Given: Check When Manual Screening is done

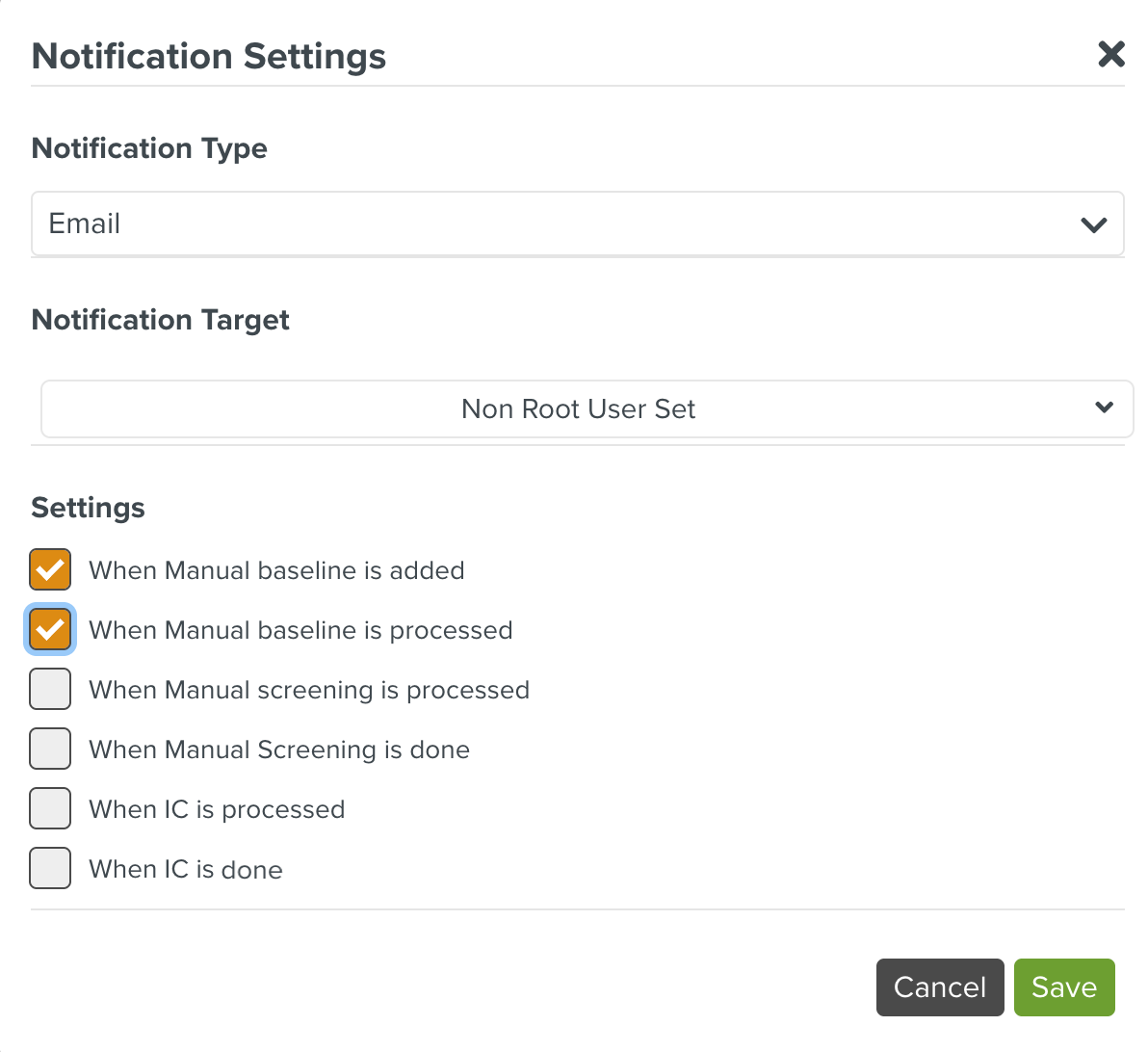Looking at the screenshot, I should click(x=49, y=749).
